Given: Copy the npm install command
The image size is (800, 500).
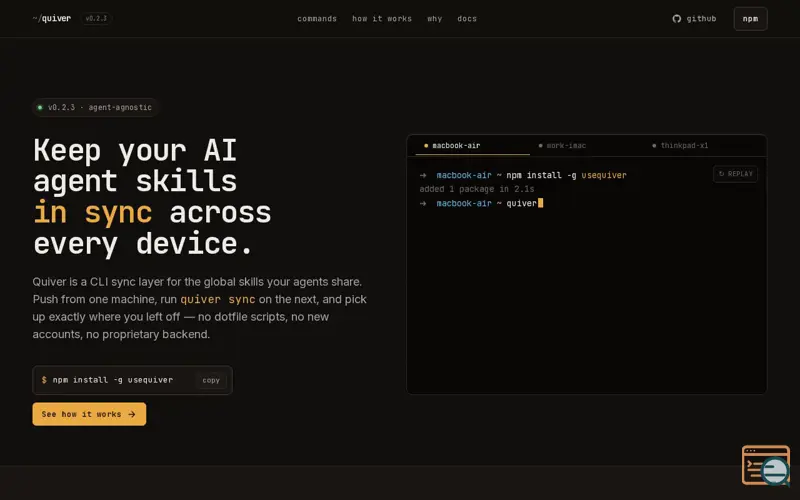Looking at the screenshot, I should [211, 380].
